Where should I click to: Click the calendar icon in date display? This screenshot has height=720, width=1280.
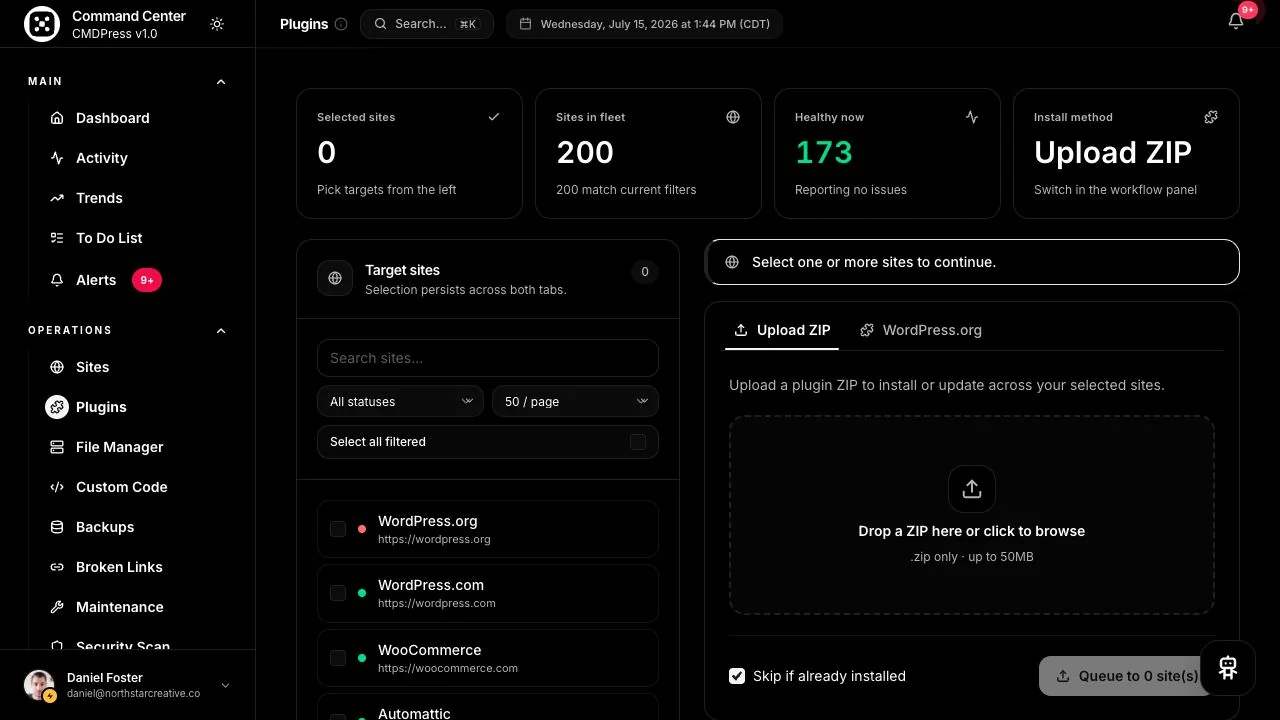(526, 24)
